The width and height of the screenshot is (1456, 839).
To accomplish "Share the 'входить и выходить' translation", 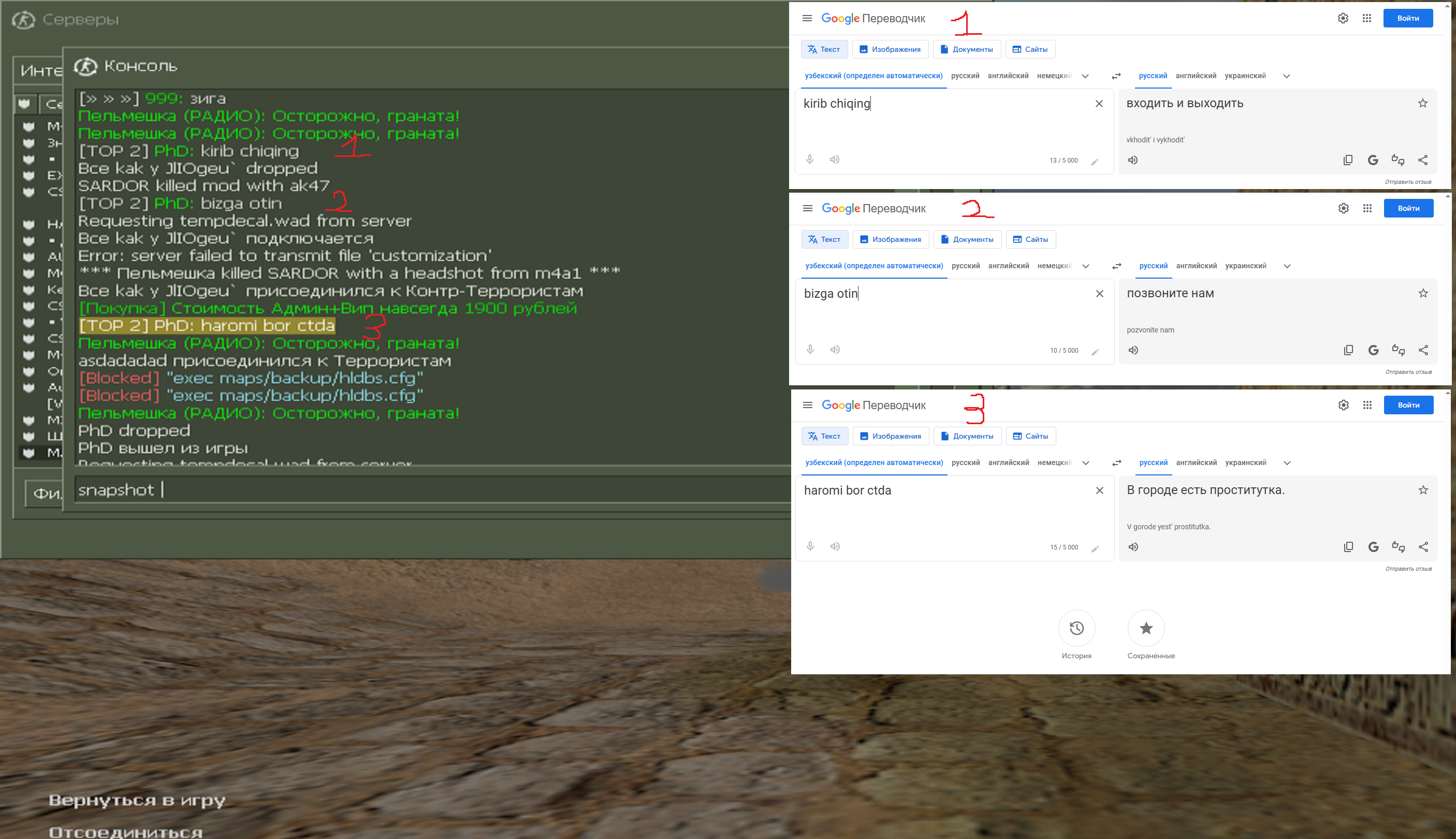I will coord(1422,160).
